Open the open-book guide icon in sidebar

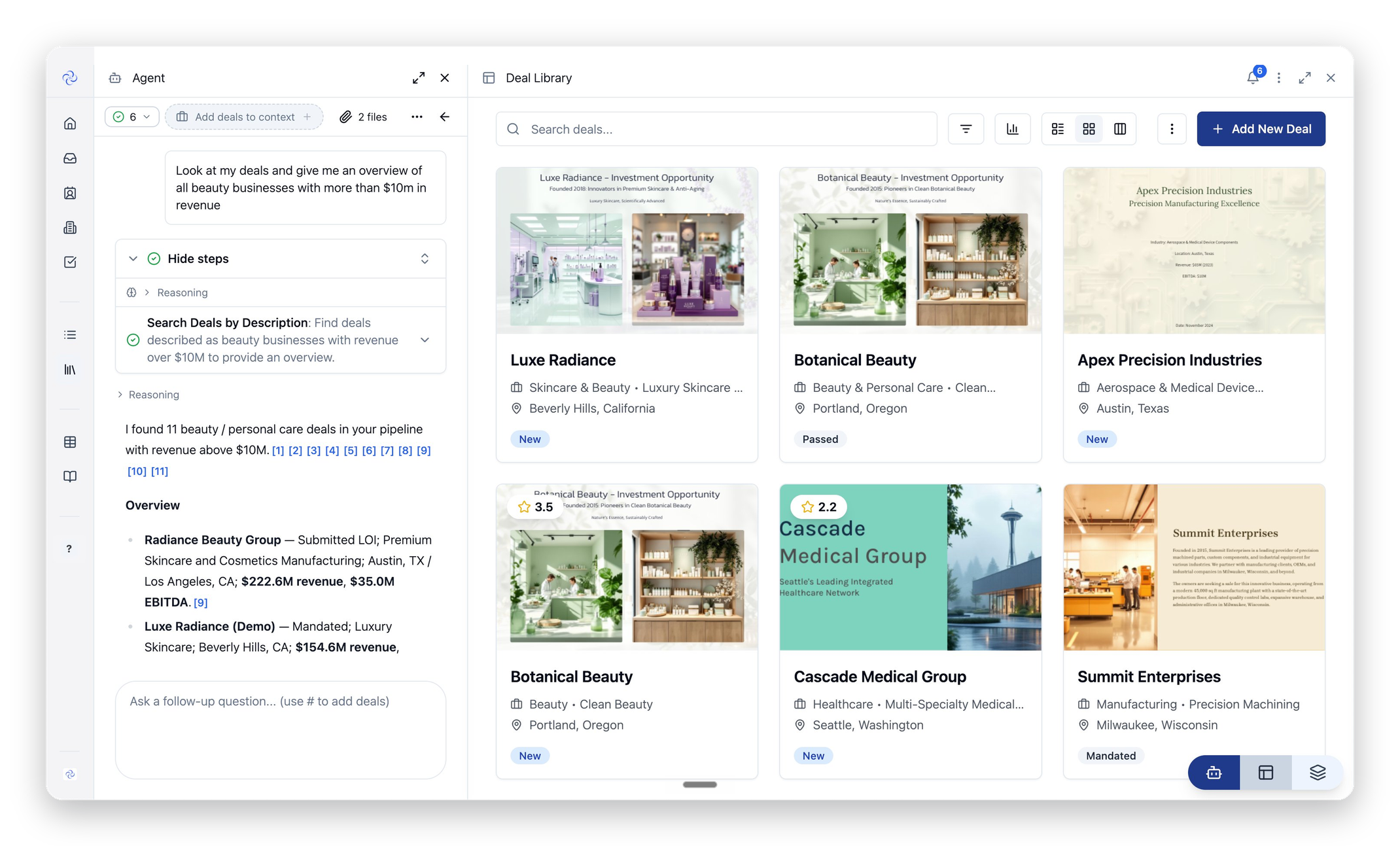tap(70, 476)
